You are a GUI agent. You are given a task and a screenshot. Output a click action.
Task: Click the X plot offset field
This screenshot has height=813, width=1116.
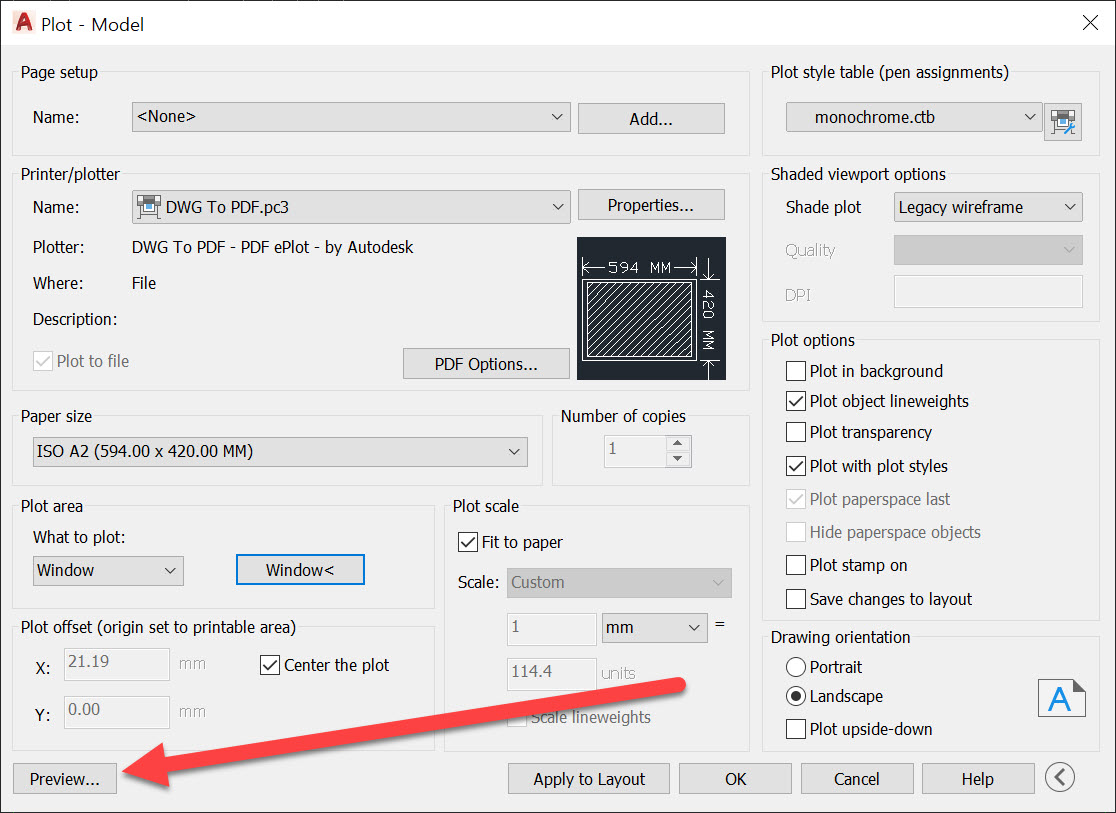(x=117, y=664)
